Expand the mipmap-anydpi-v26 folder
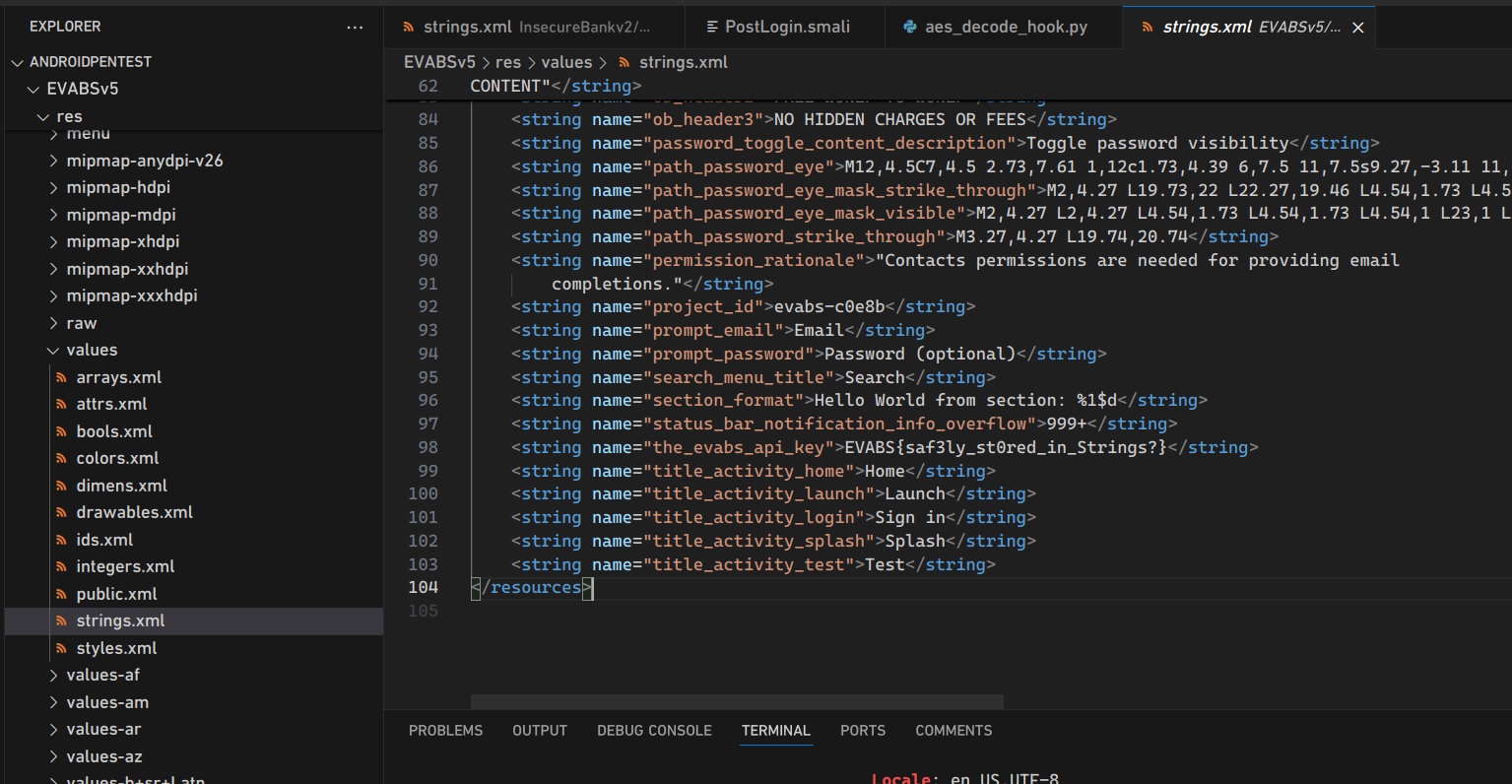This screenshot has height=784, width=1512. tap(53, 161)
